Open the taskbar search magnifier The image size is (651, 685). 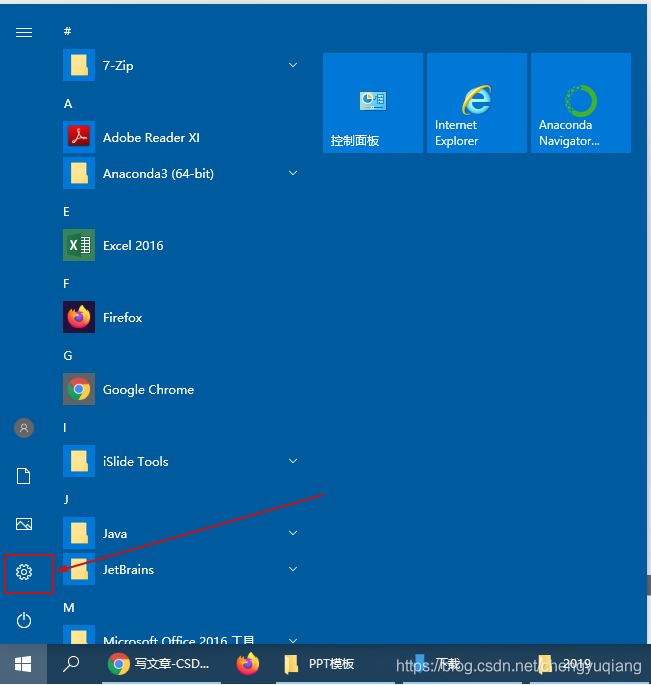point(71,664)
